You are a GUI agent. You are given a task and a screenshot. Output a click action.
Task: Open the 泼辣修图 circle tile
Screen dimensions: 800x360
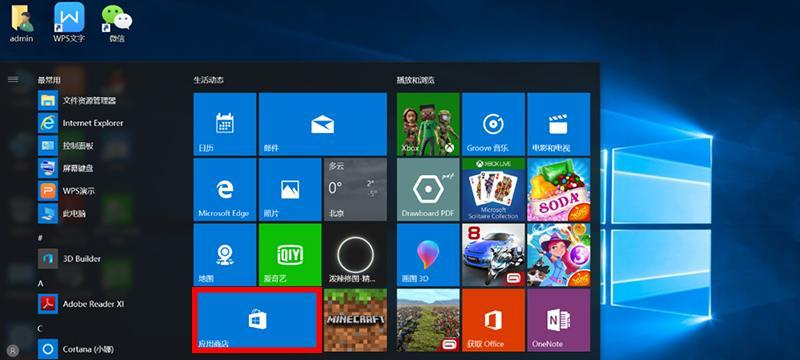(x=356, y=254)
